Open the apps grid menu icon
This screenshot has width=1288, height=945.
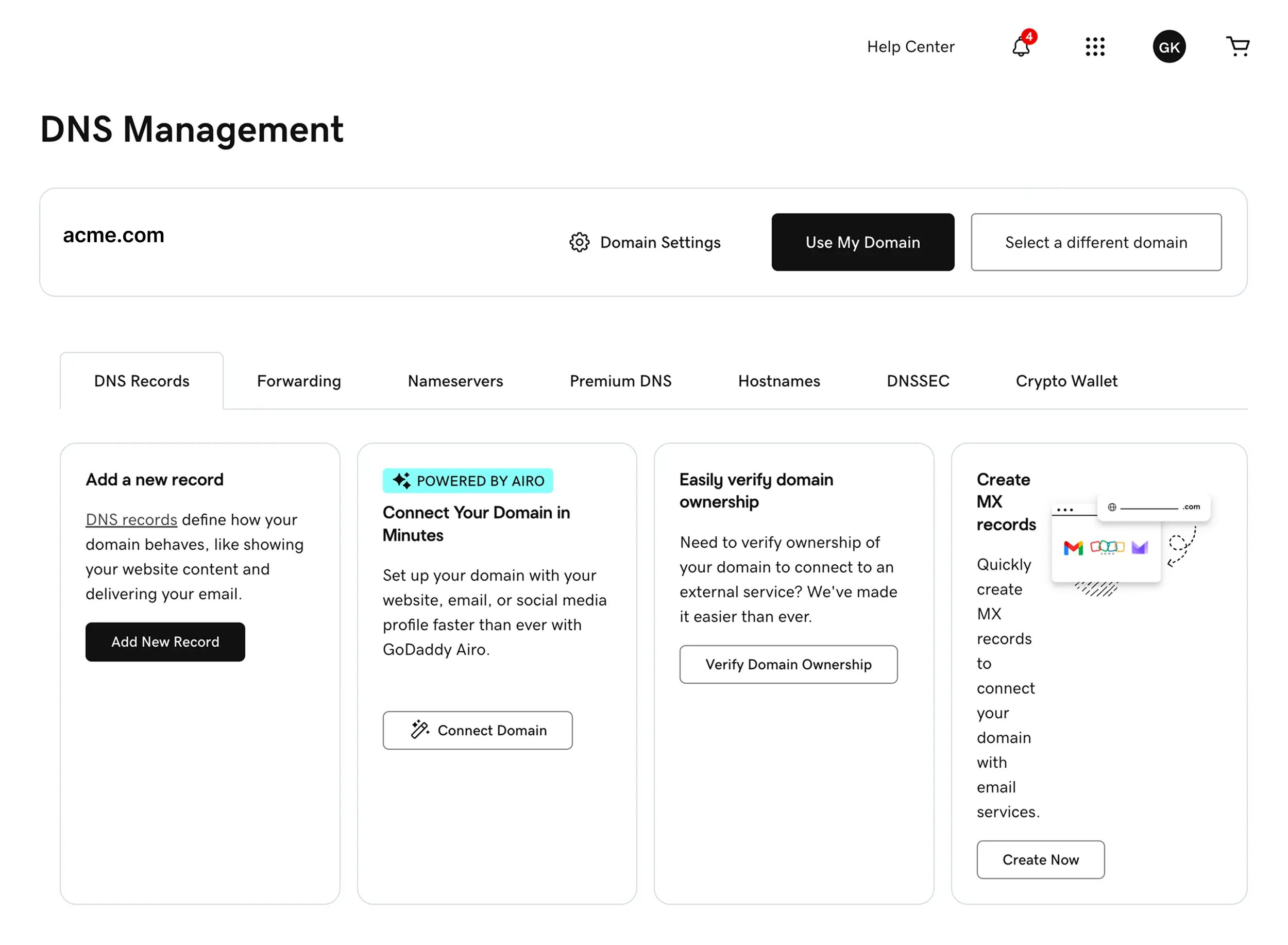pos(1095,47)
